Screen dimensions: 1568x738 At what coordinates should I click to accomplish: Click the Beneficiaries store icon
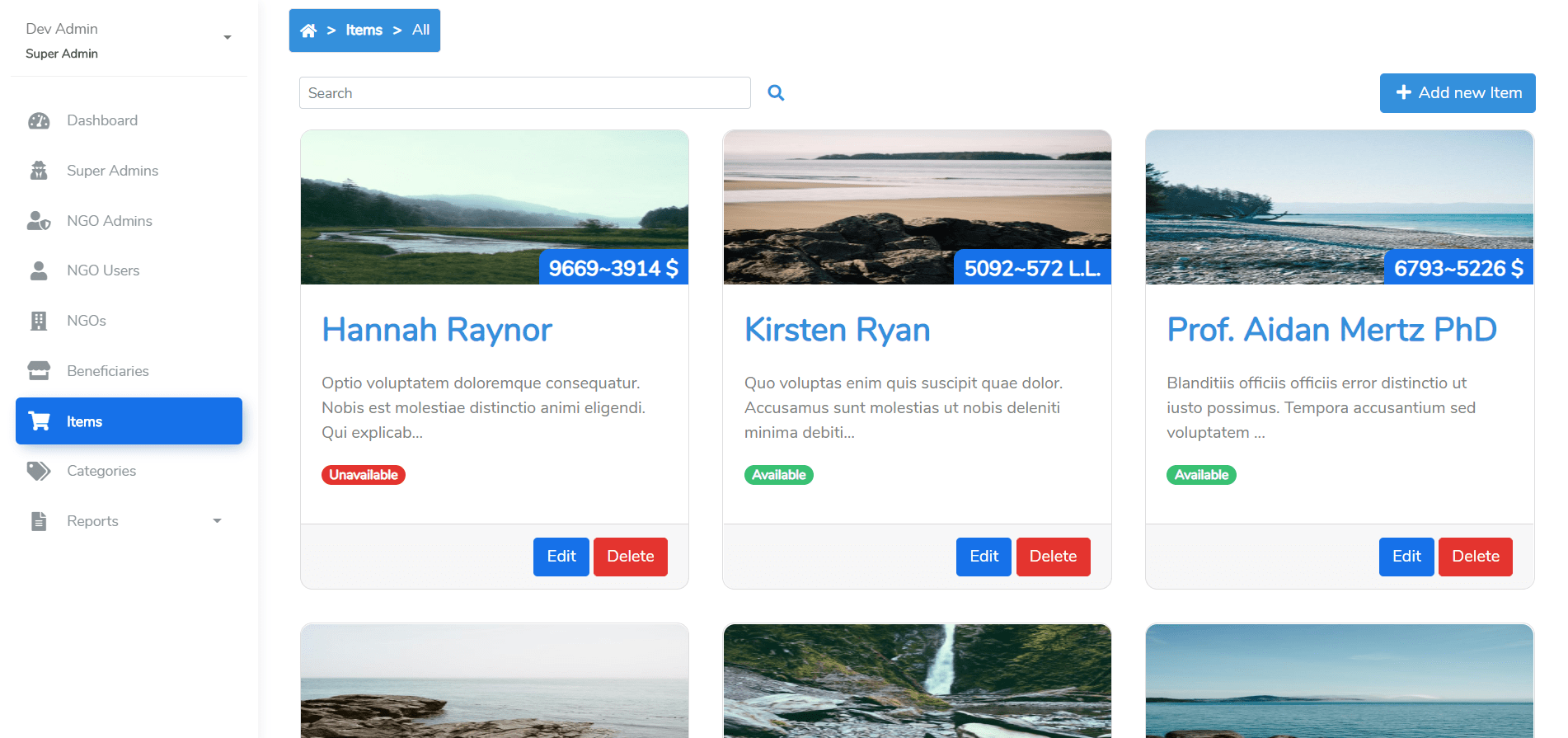click(39, 371)
